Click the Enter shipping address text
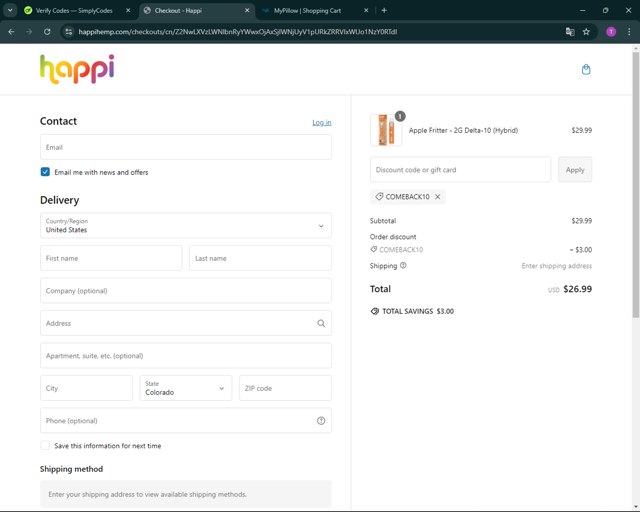This screenshot has height=512, width=640. (x=557, y=266)
